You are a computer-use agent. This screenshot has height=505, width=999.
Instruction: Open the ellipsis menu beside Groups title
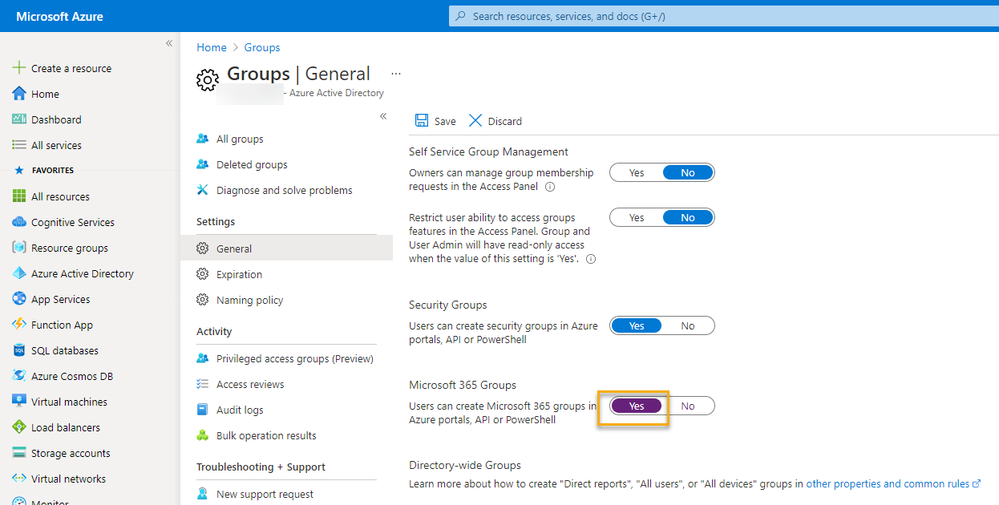click(x=396, y=74)
